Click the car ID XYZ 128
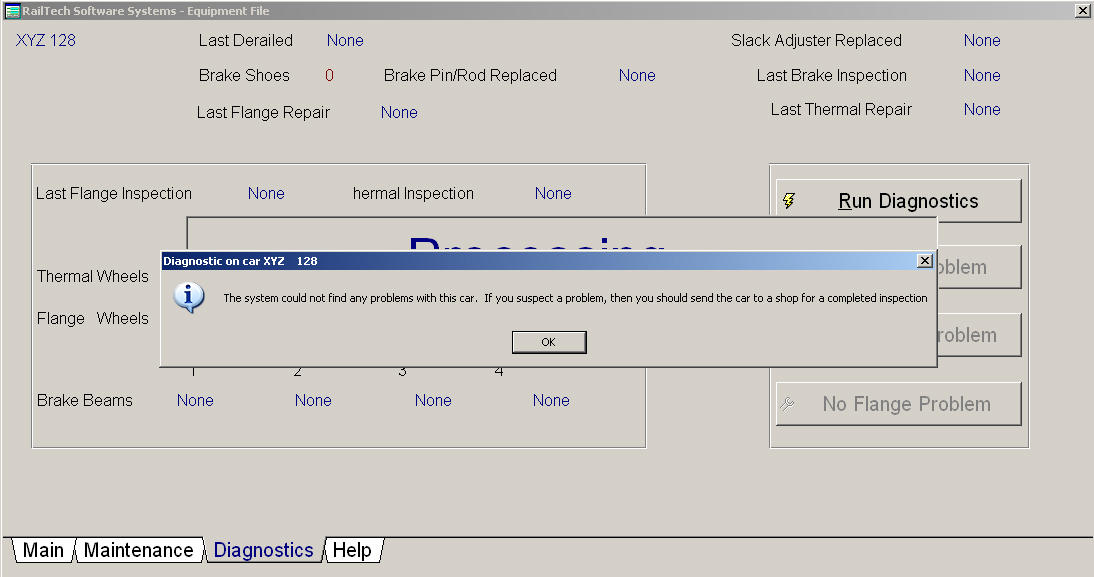This screenshot has height=577, width=1094. pyautogui.click(x=45, y=40)
